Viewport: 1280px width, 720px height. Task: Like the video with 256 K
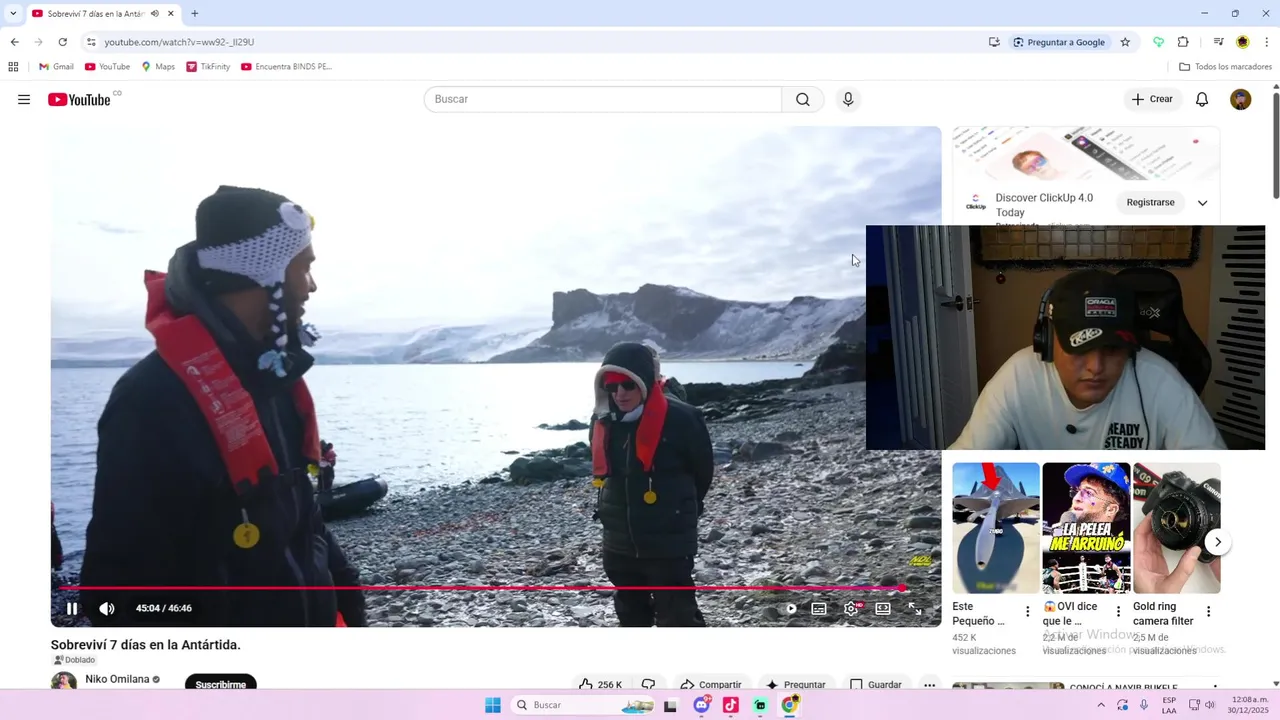[600, 685]
